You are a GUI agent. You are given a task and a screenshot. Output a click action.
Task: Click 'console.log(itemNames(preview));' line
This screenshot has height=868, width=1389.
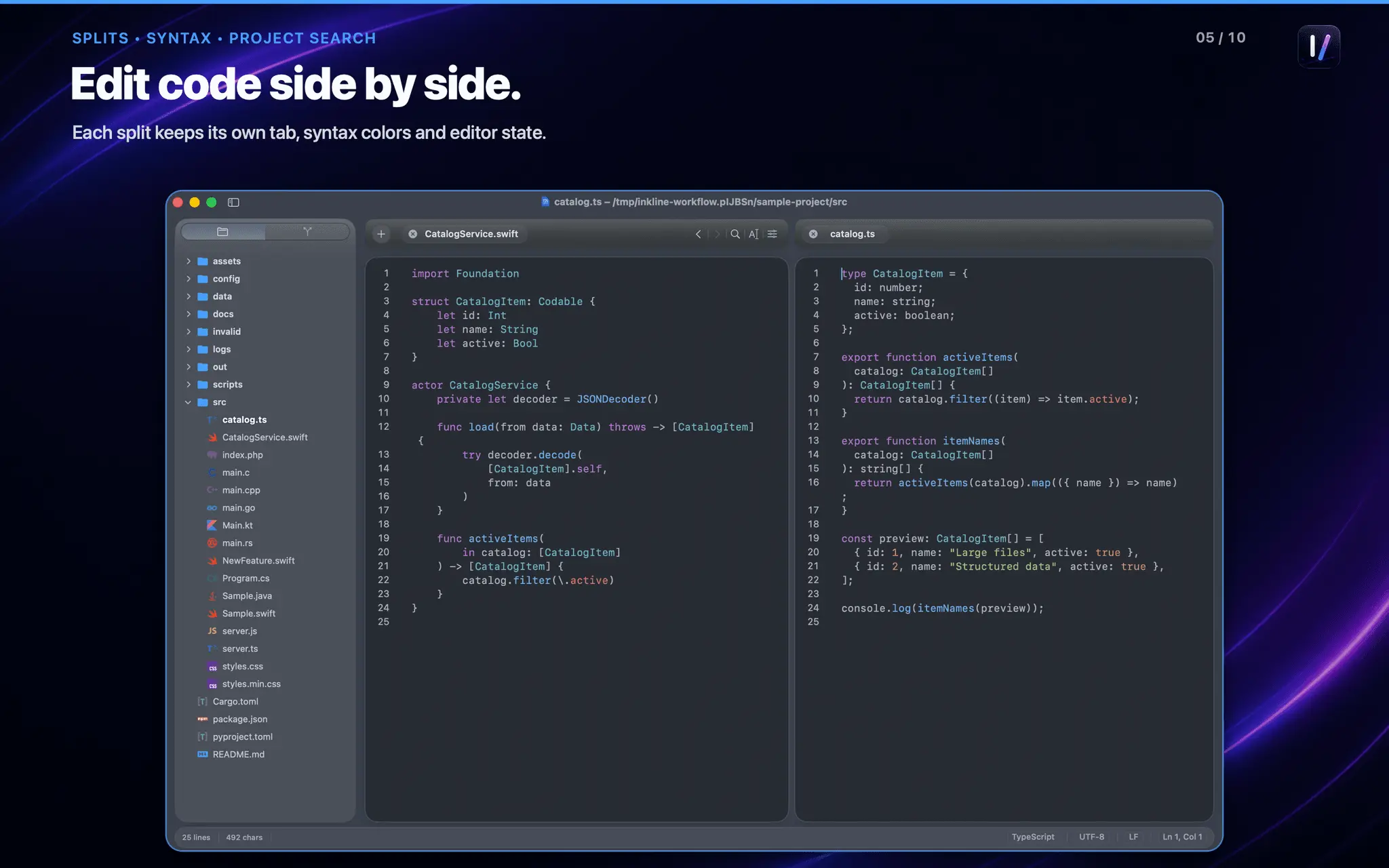(x=943, y=608)
